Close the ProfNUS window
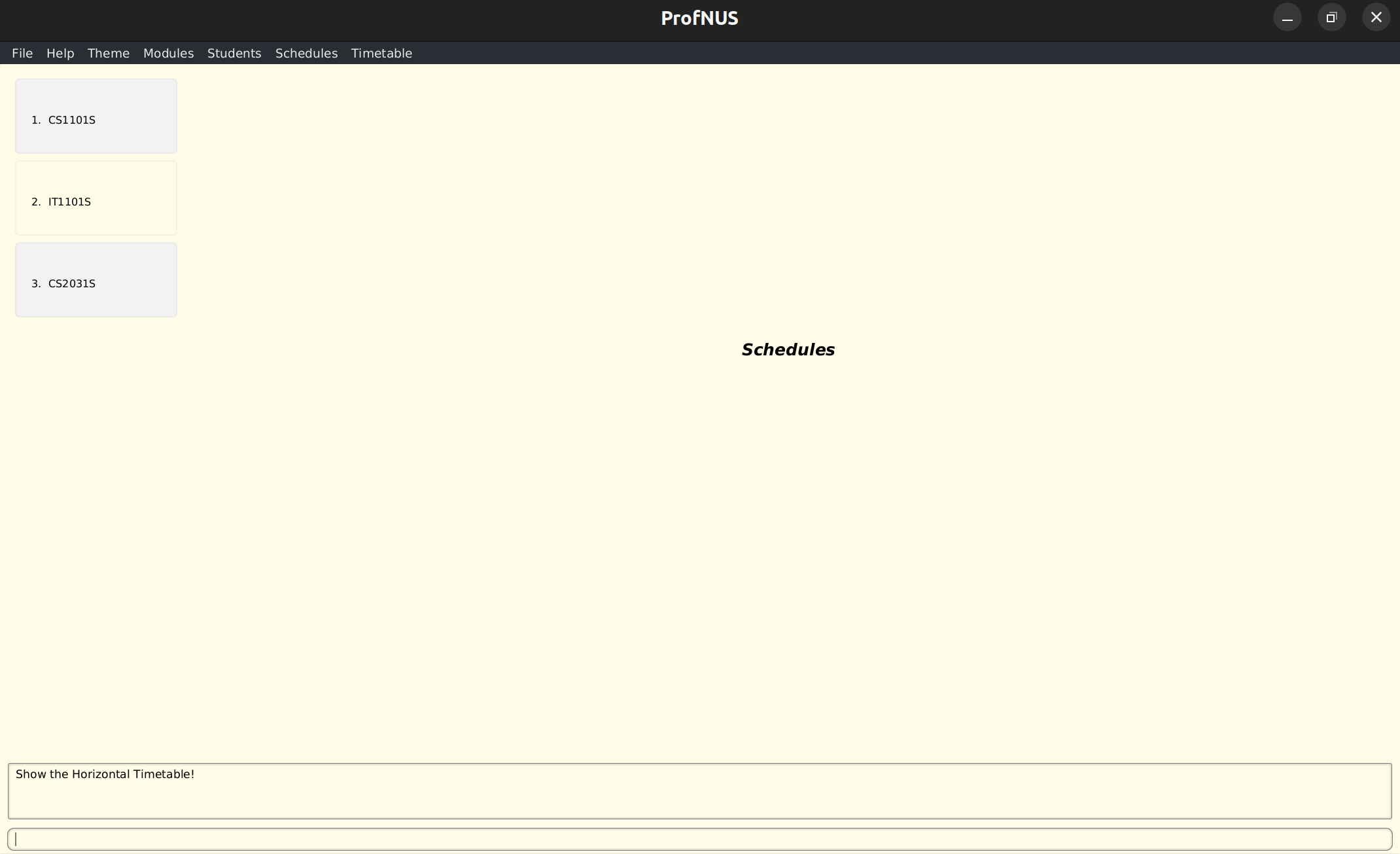1400x854 pixels. pos(1376,18)
